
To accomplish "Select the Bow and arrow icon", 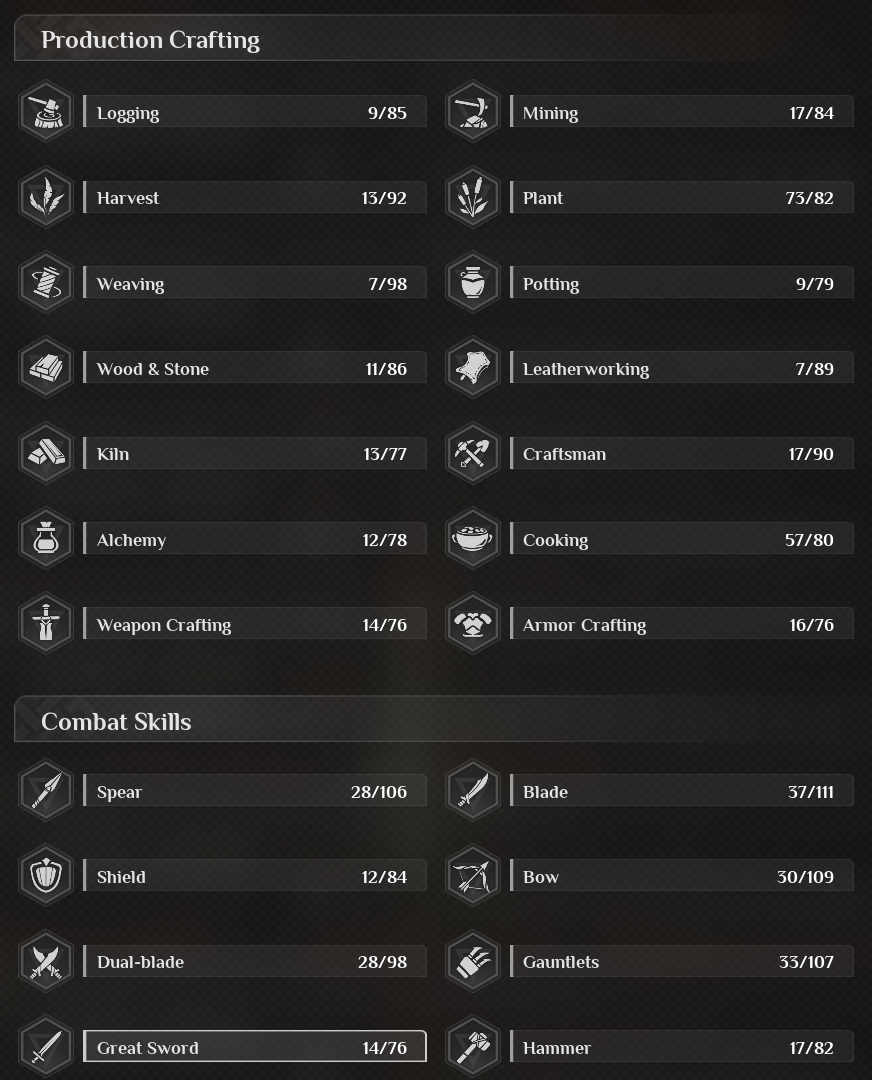I will [472, 876].
